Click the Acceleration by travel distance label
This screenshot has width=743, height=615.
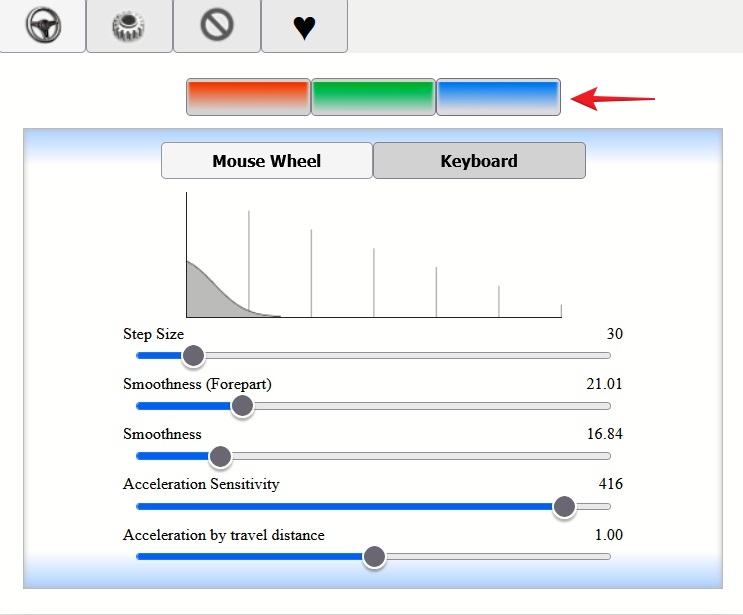coord(224,535)
